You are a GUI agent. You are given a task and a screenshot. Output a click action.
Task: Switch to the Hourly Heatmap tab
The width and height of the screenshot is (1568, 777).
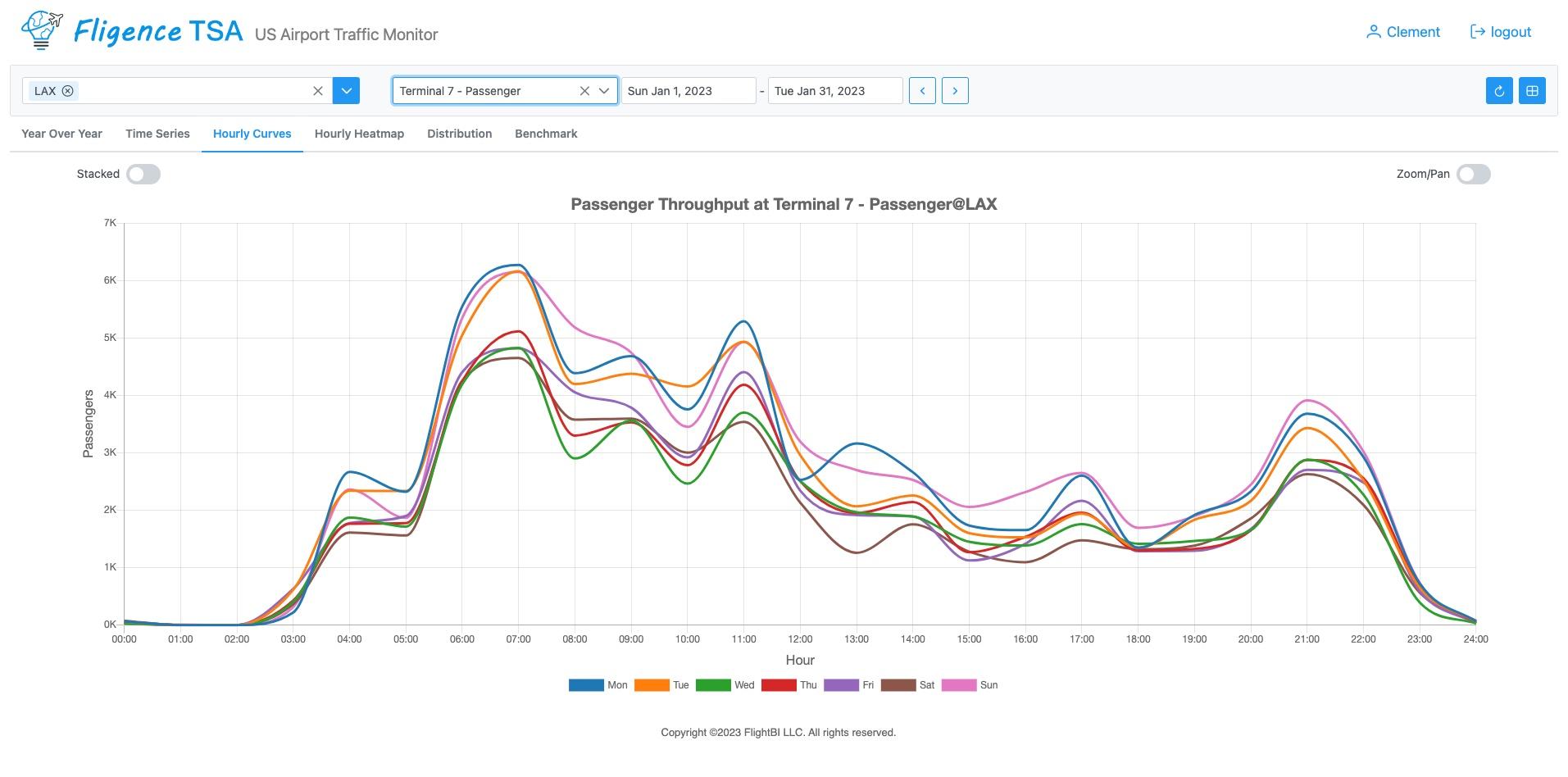[359, 133]
